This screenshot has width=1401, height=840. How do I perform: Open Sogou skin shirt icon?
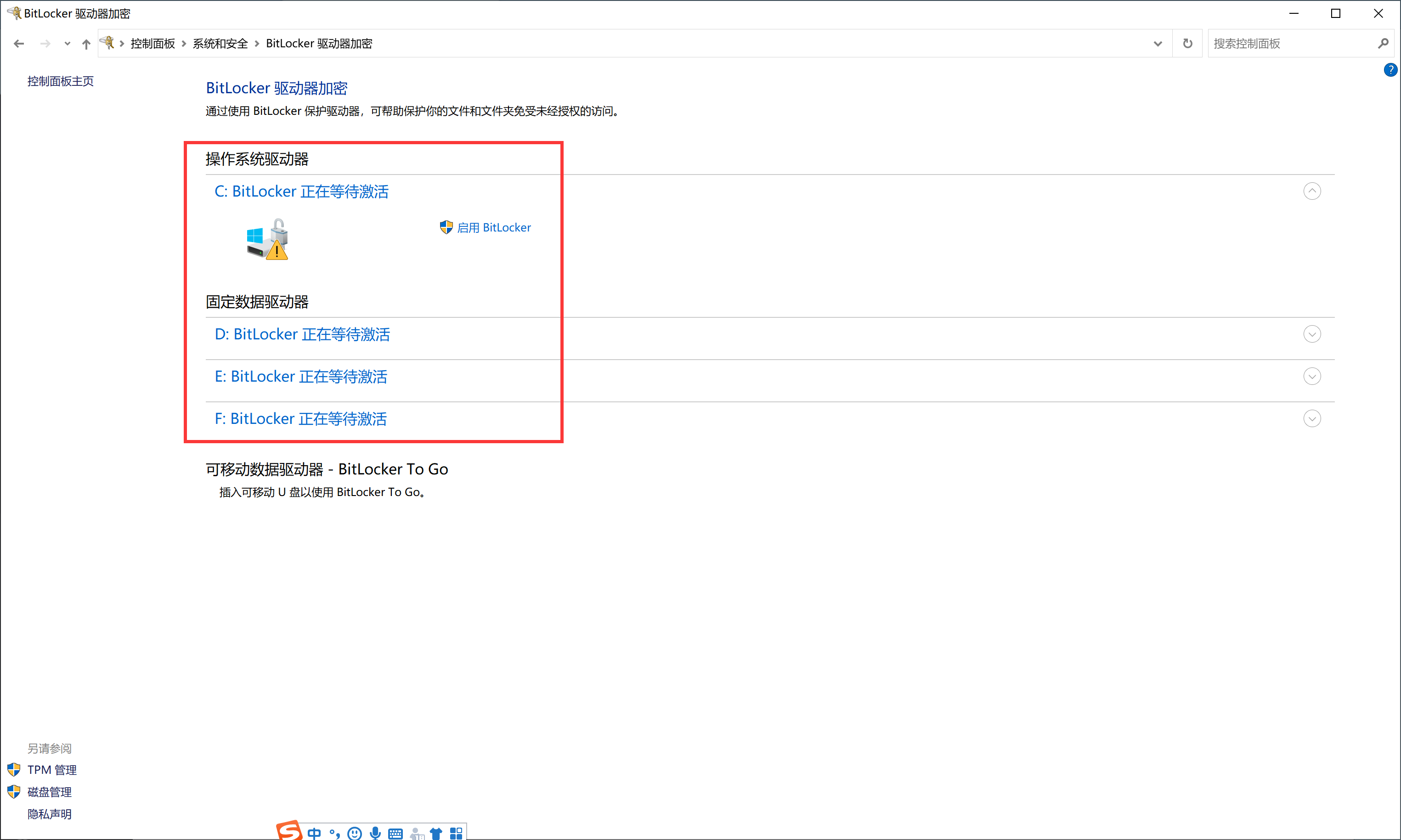click(436, 833)
